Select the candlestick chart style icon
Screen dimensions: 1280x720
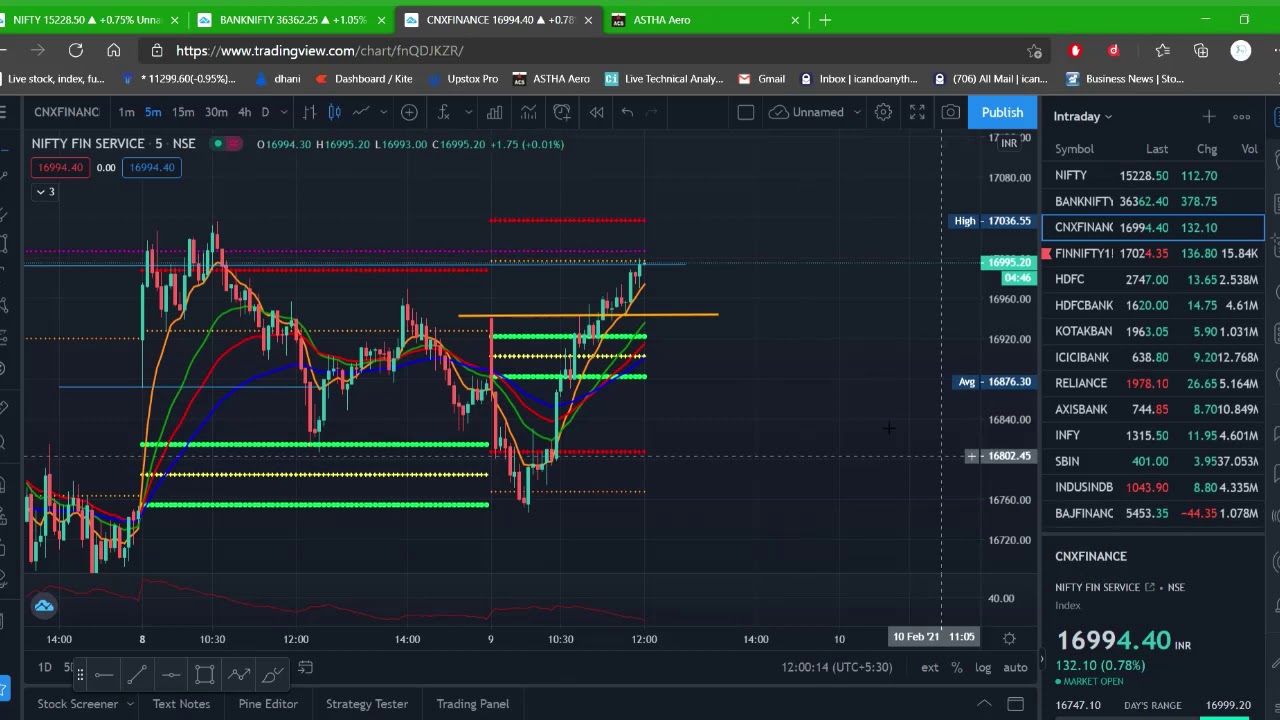[x=335, y=112]
